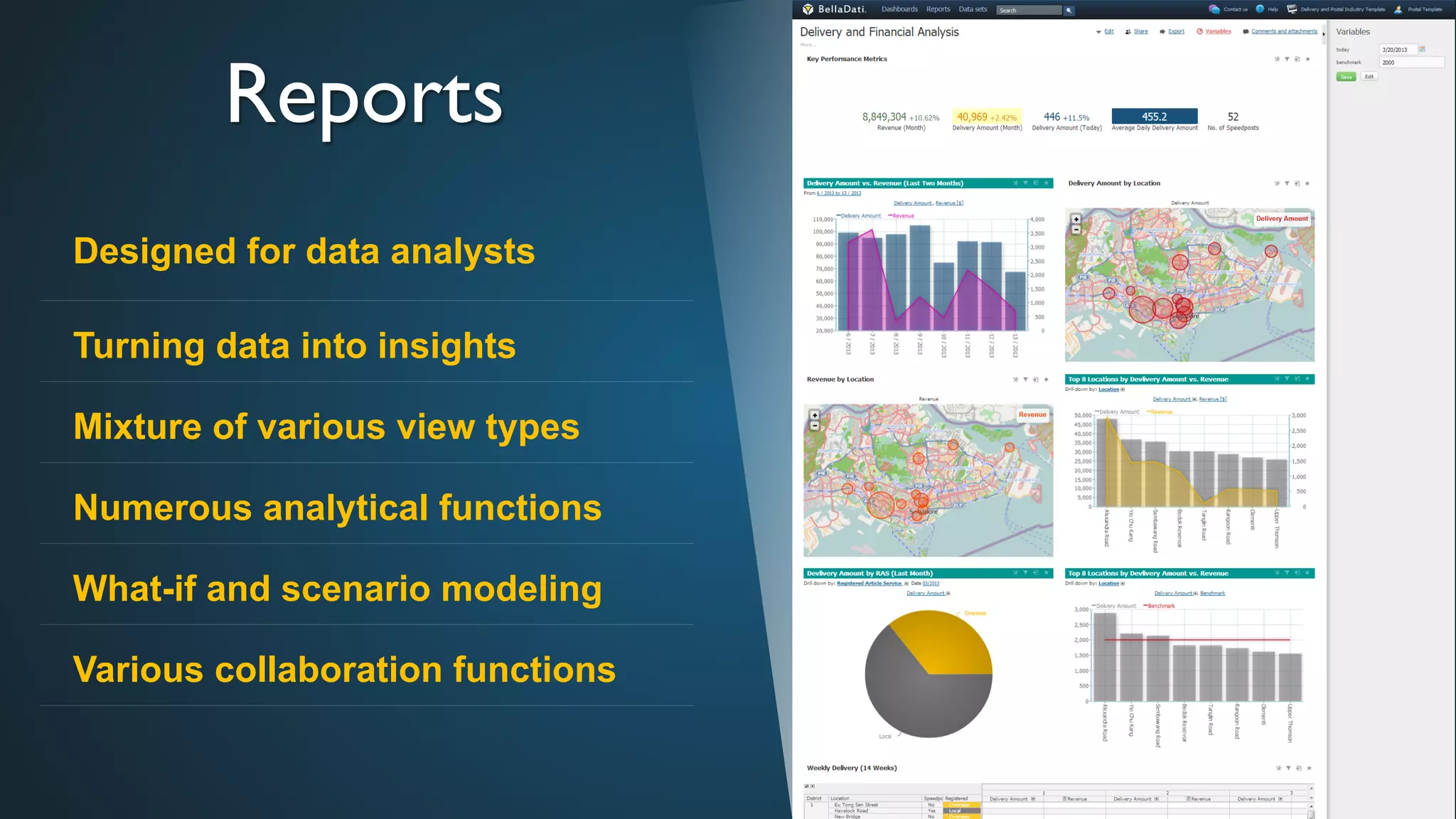Toggle the Variables panel link

(1218, 31)
